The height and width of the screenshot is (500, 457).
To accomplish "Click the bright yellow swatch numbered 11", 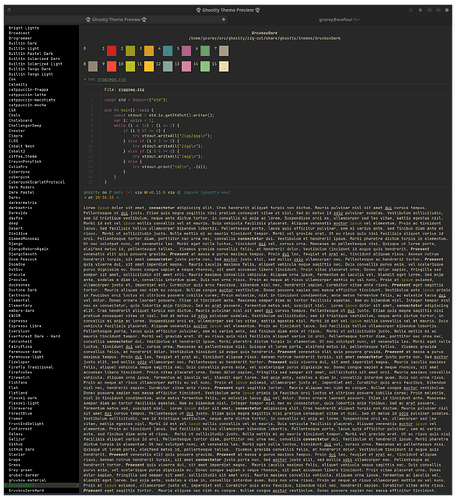I will pos(149,66).
